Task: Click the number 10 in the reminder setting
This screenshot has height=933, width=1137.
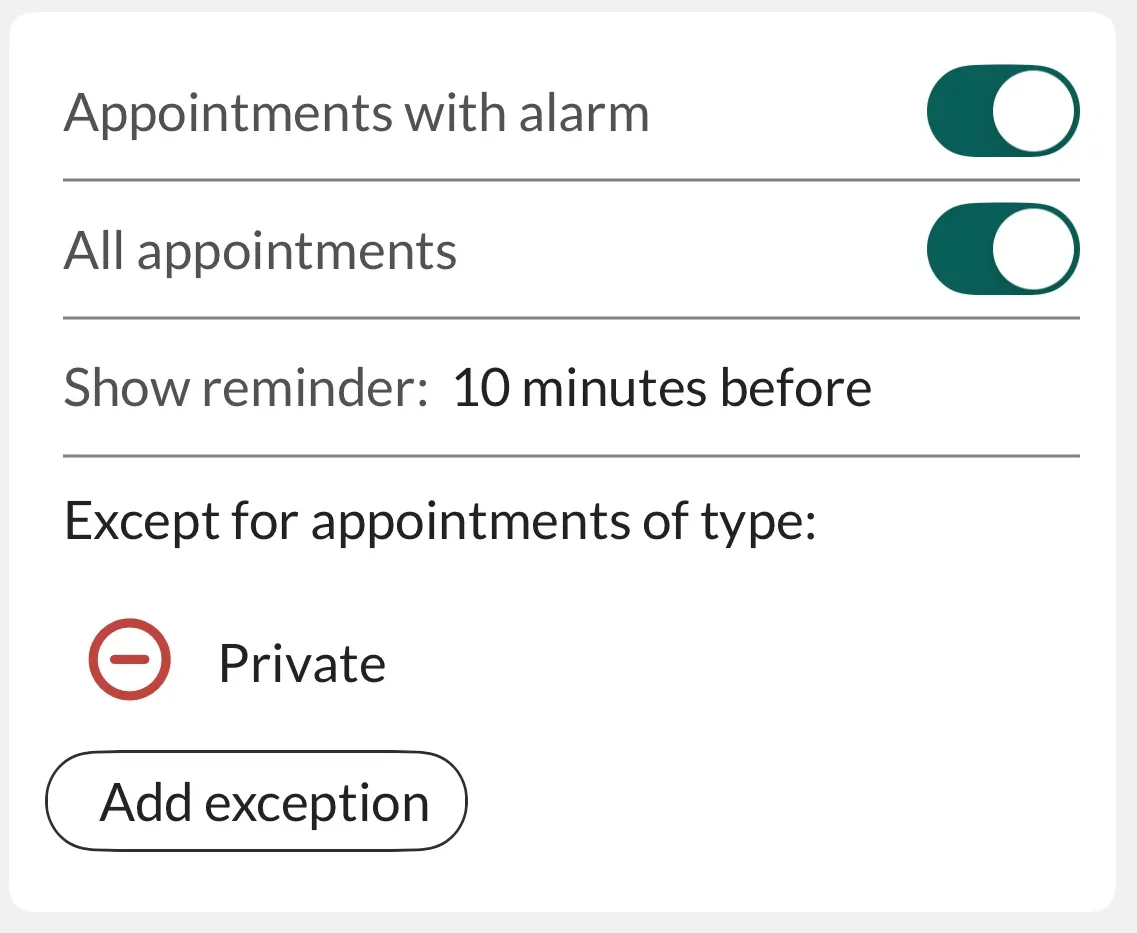Action: tap(480, 388)
